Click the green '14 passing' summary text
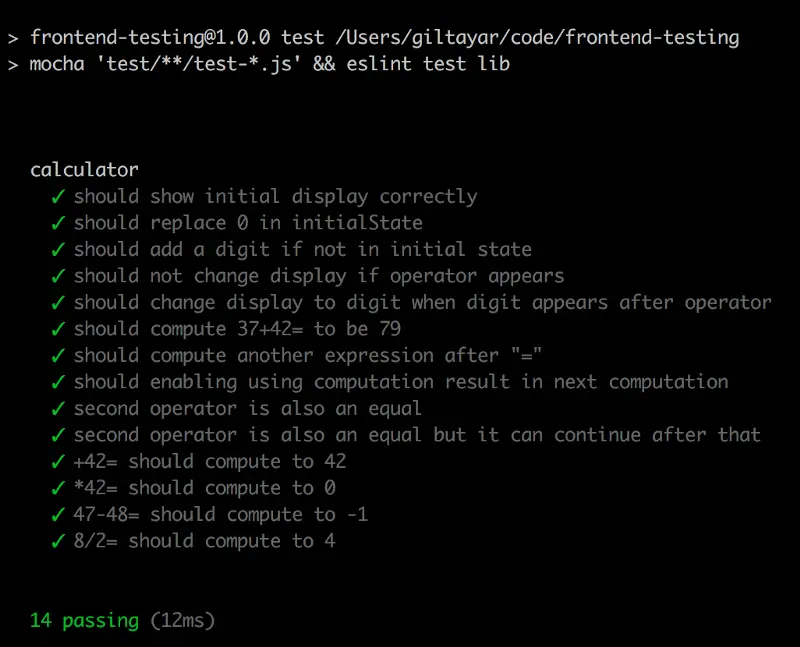Image resolution: width=800 pixels, height=647 pixels. click(84, 621)
